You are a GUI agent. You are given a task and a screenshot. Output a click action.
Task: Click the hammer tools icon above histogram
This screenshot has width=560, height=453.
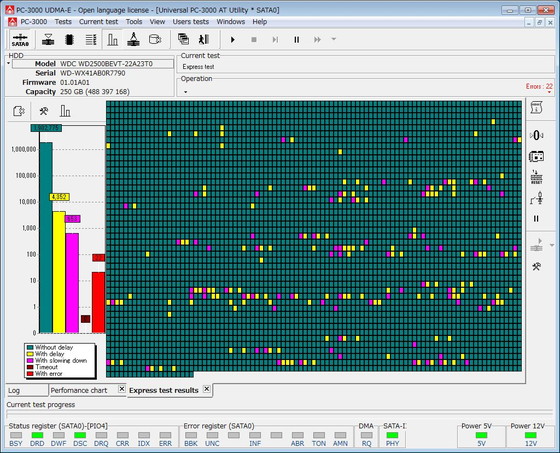pyautogui.click(x=44, y=111)
